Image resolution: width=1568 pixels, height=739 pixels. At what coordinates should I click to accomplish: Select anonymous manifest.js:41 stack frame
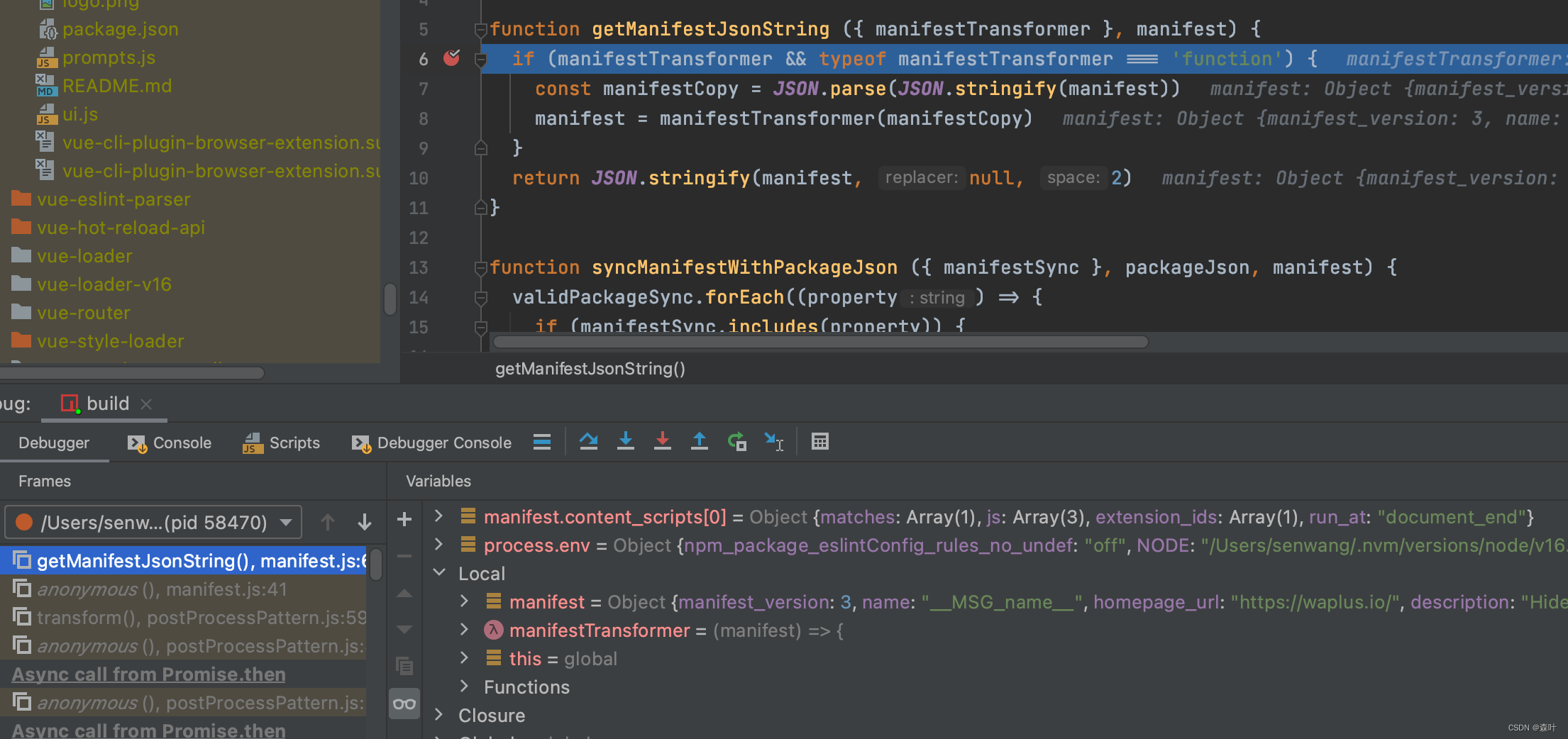tap(183, 589)
